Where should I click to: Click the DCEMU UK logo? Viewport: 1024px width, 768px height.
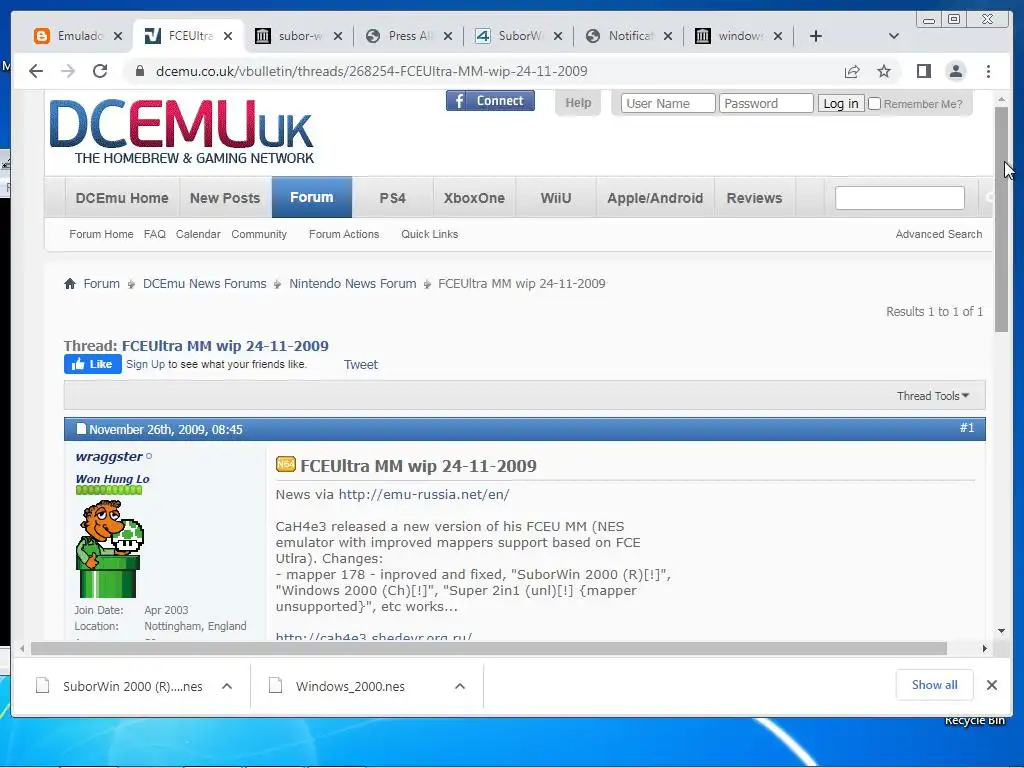(182, 131)
